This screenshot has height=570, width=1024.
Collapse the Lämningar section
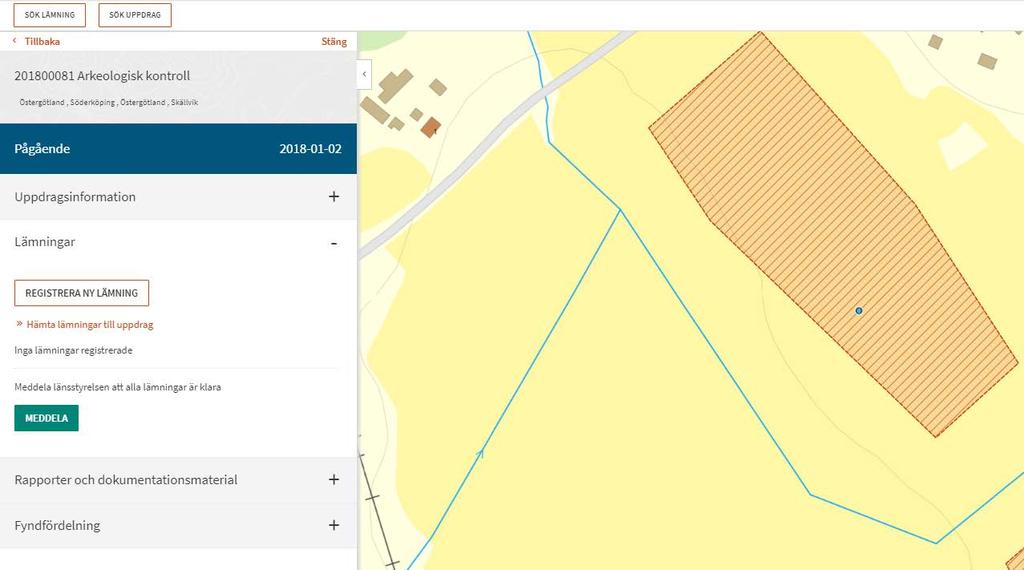178,242
